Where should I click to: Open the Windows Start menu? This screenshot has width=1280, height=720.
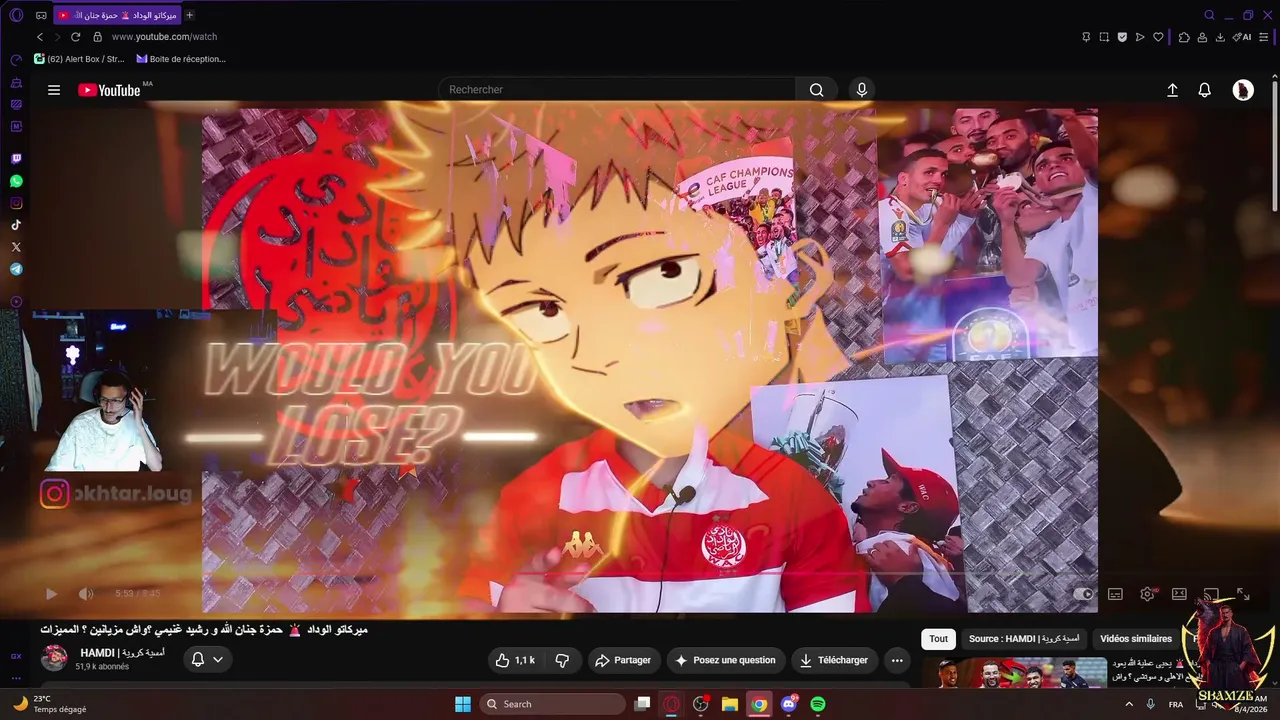[x=463, y=704]
